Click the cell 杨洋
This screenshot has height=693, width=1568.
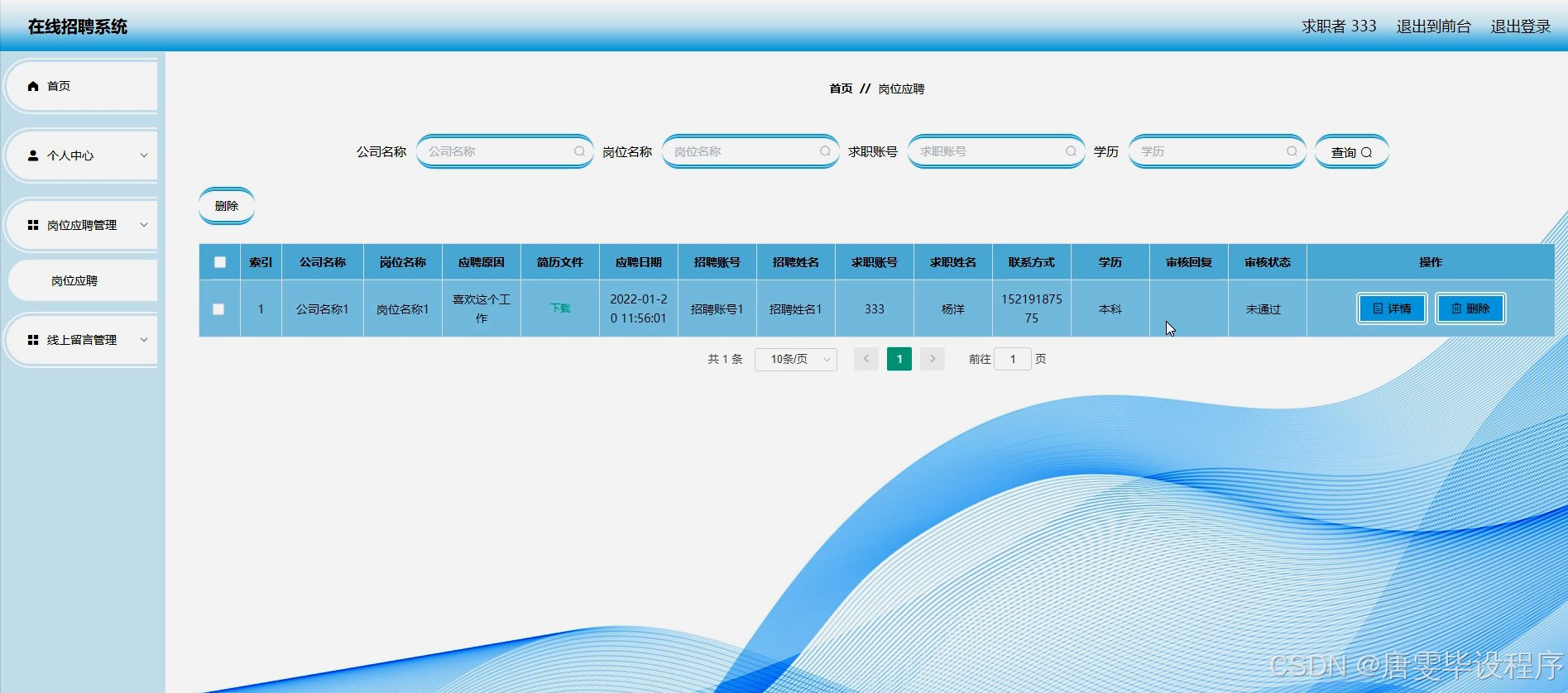coord(953,309)
